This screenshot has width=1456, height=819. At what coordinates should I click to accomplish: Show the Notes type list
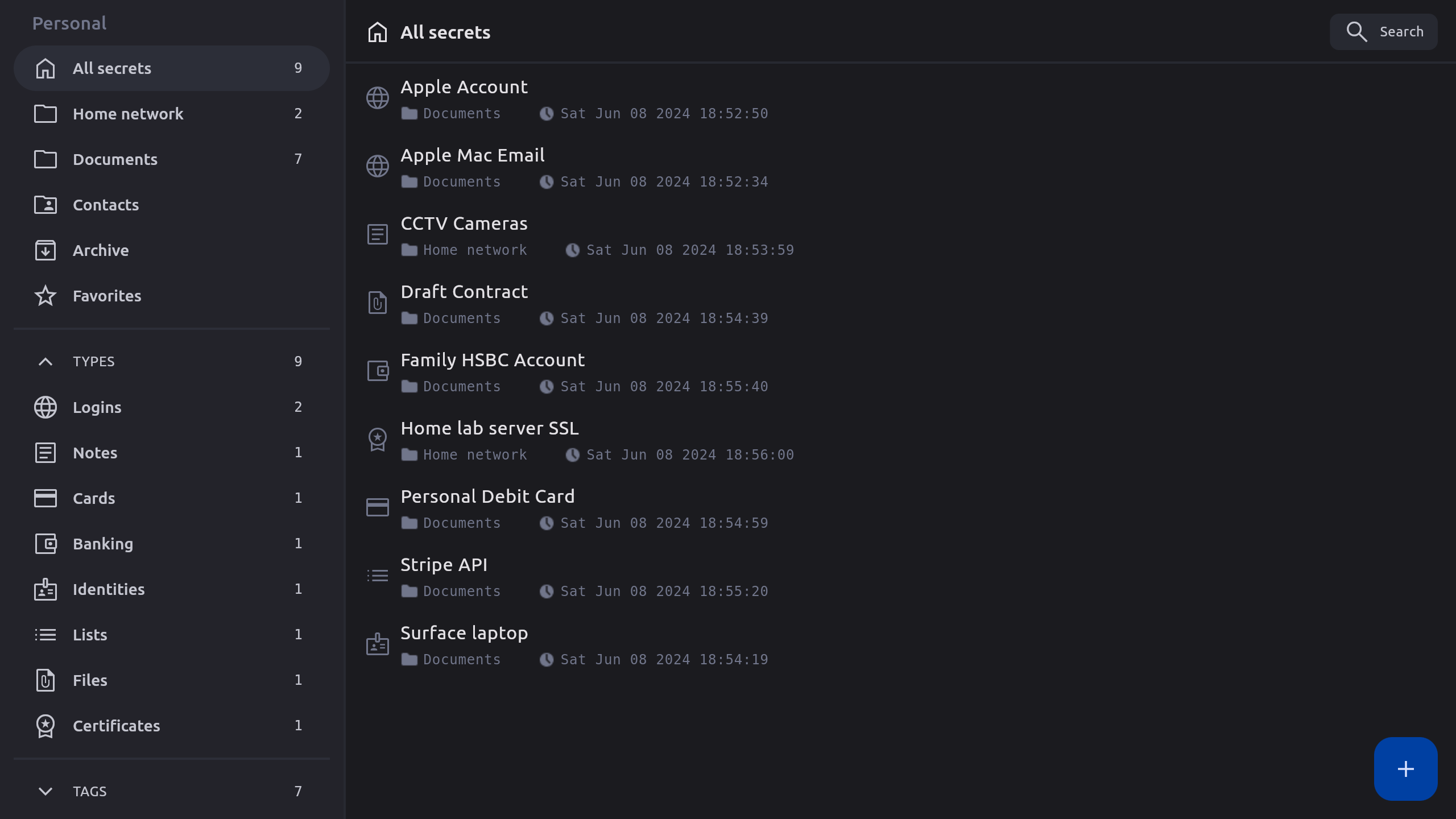95,453
